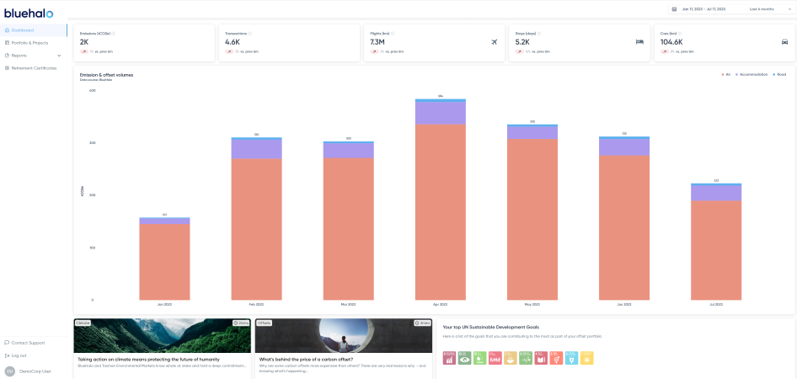This screenshot has height=379, width=797.
Task: Click the Stays trend badge
Action: 519,51
